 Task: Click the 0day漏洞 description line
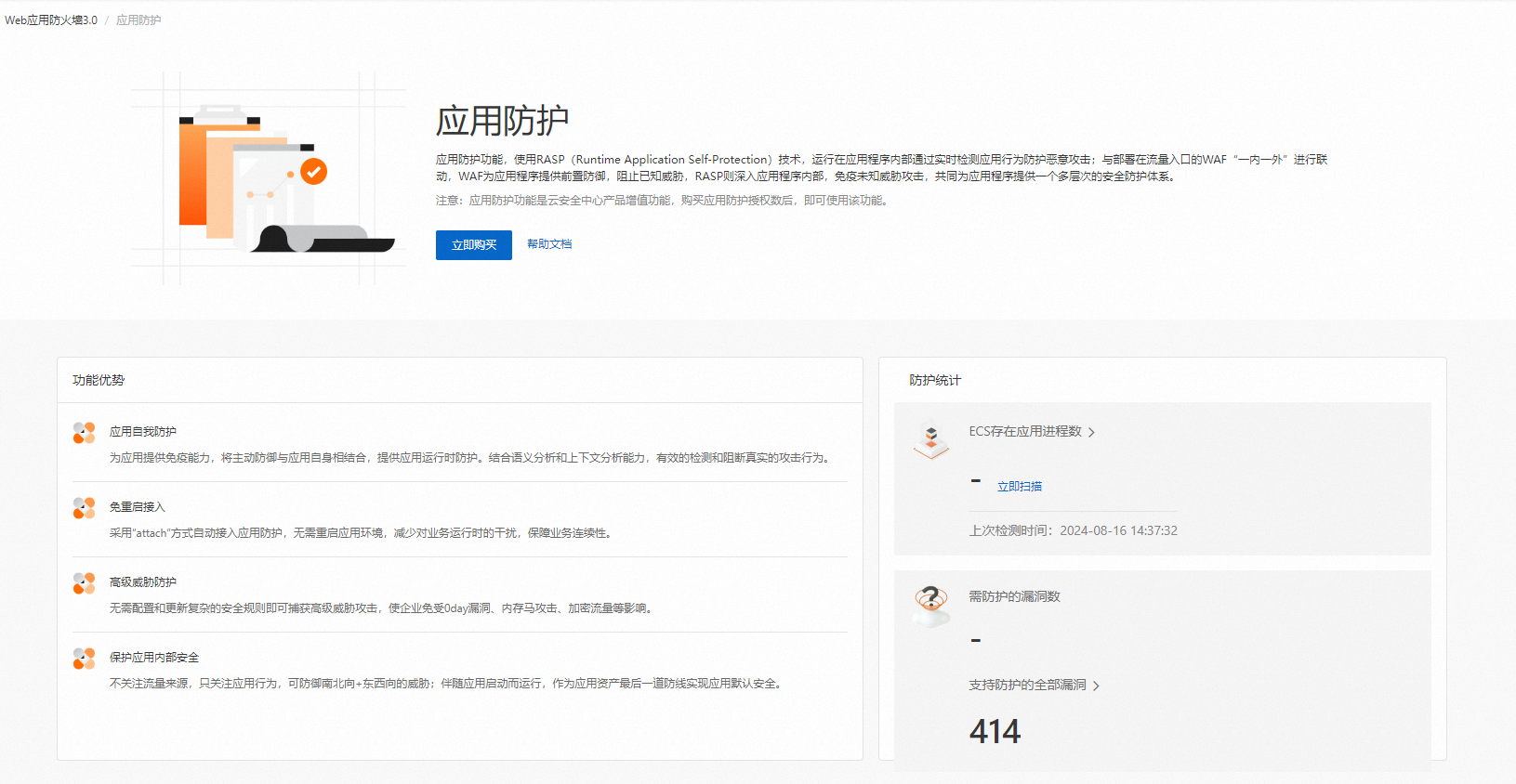tap(383, 608)
